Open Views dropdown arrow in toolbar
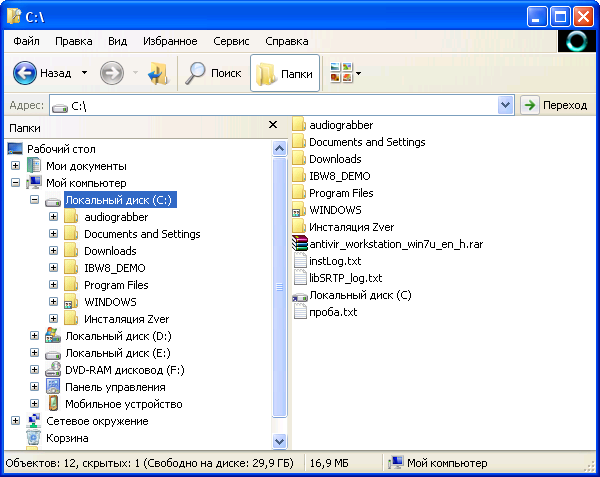600x477 pixels. [359, 73]
